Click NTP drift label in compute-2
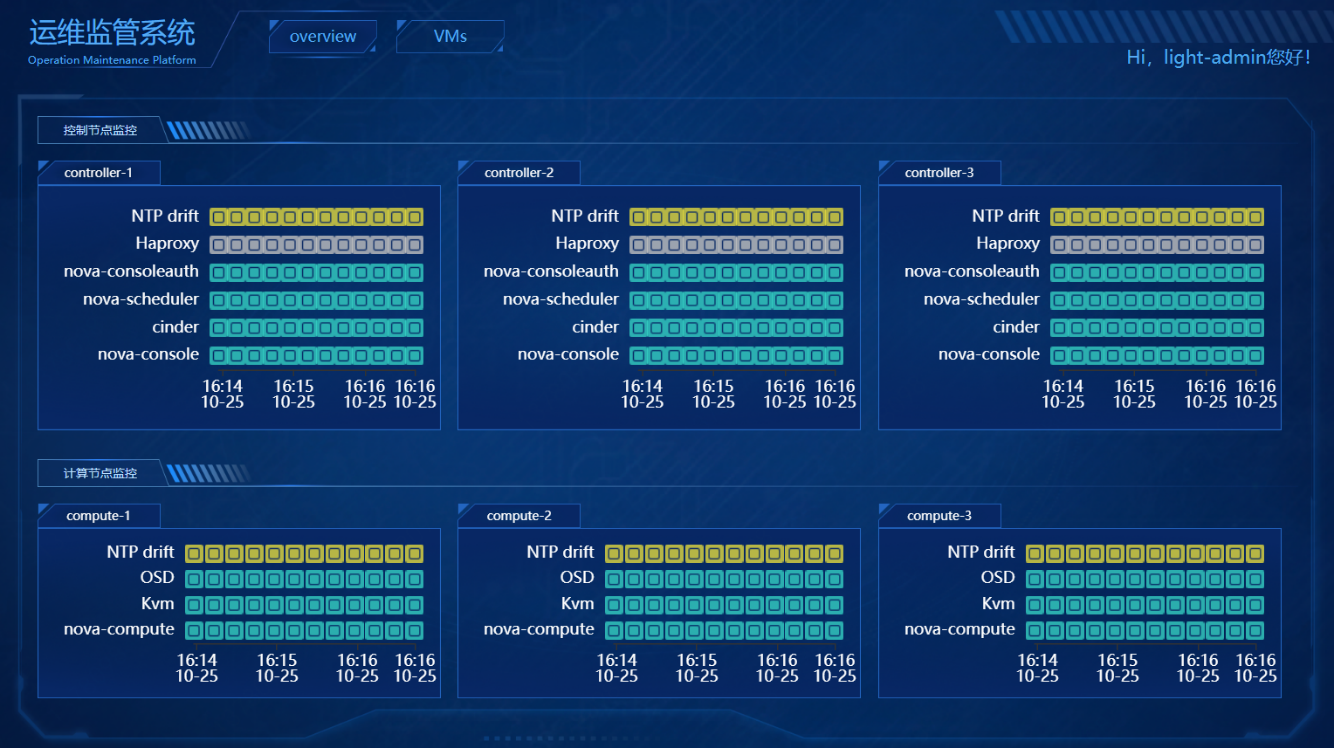Viewport: 1334px width, 748px height. (x=561, y=552)
